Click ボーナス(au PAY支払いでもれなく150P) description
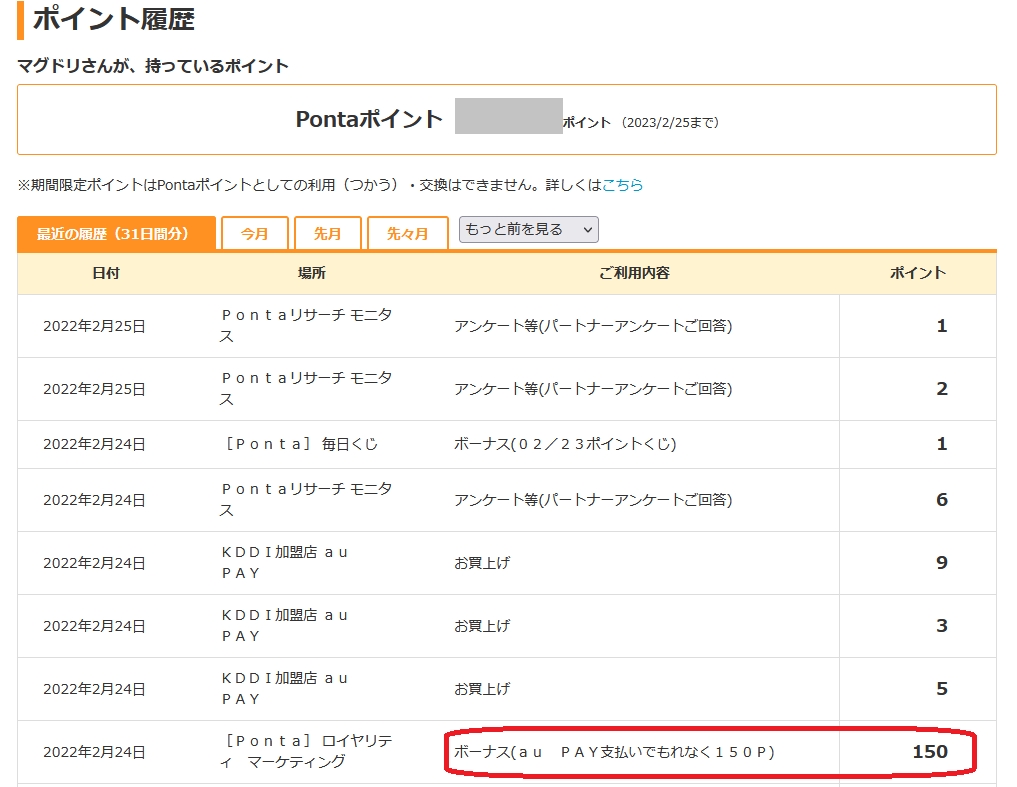 [x=614, y=752]
